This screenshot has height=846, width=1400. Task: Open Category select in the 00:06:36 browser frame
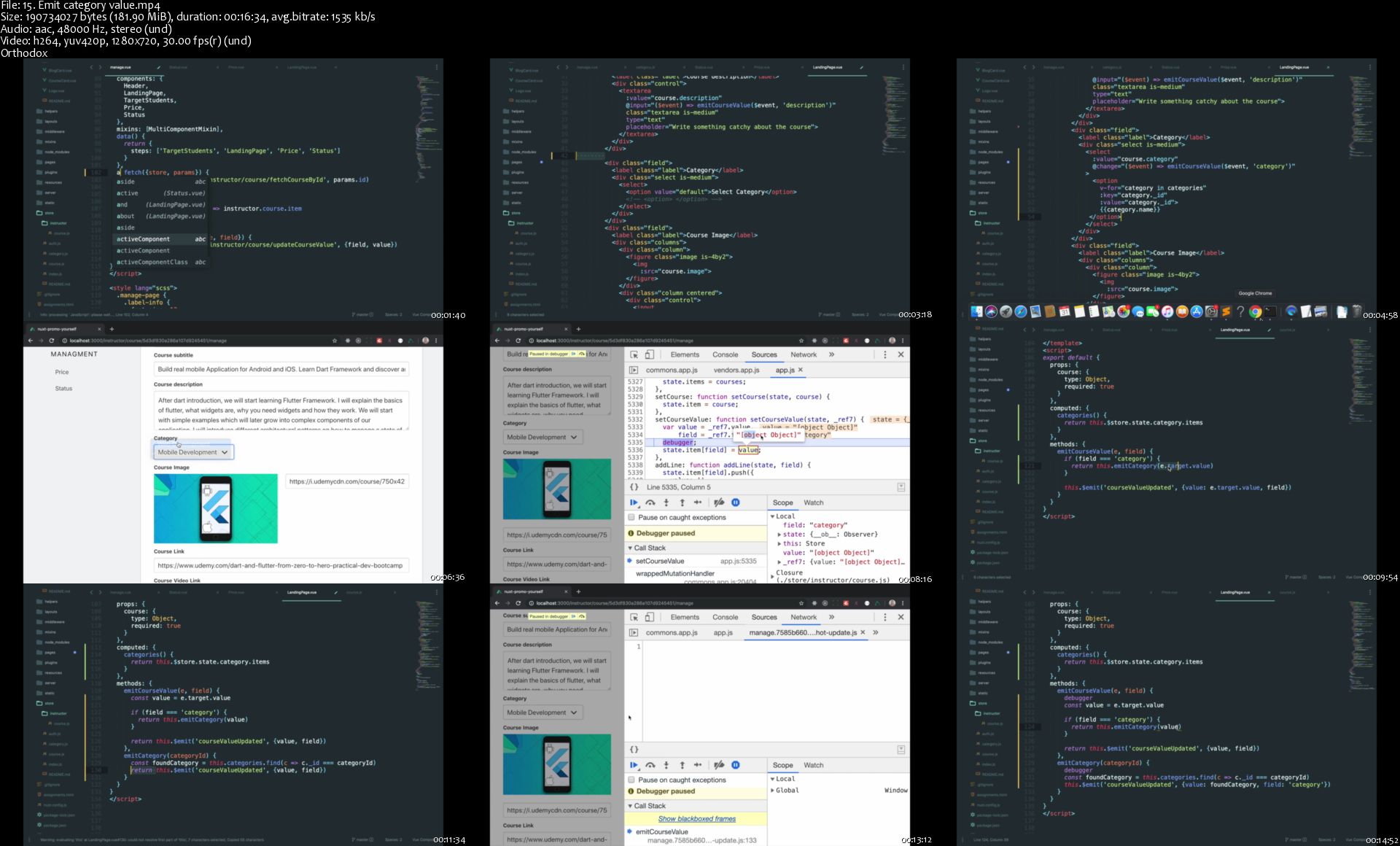pyautogui.click(x=193, y=452)
